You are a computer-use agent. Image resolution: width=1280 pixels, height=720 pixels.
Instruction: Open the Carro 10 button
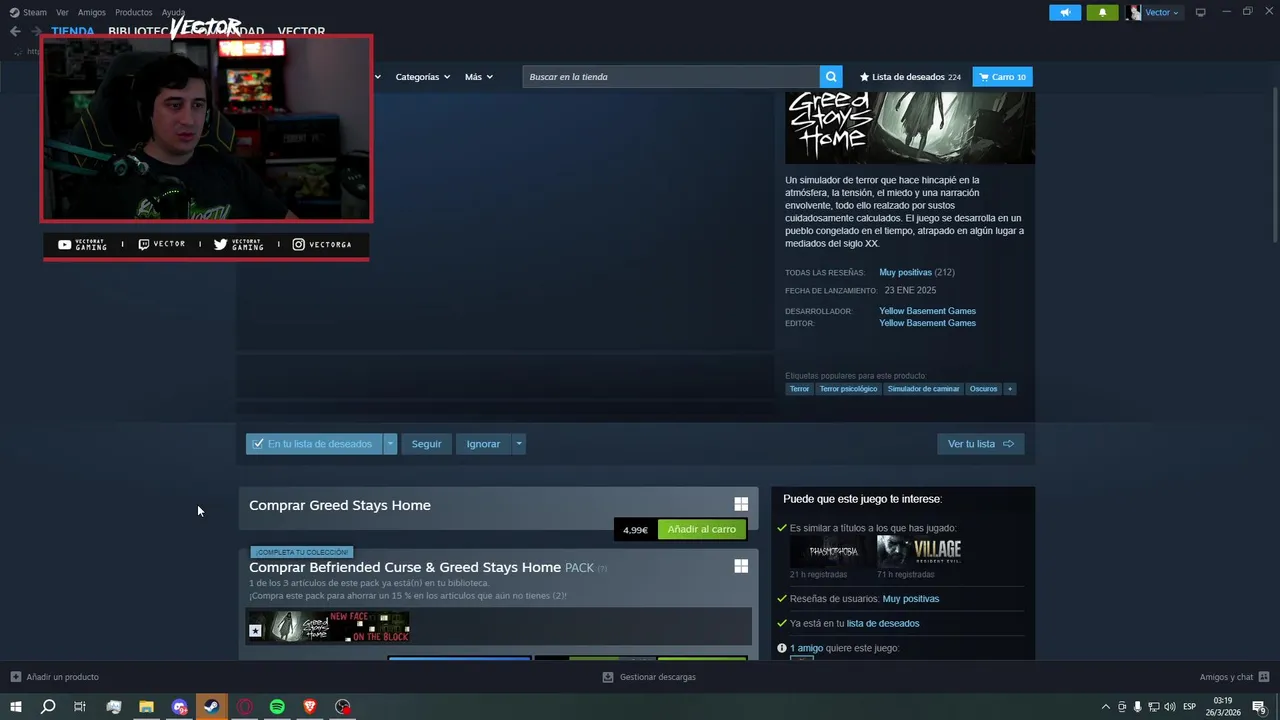pyautogui.click(x=1002, y=77)
